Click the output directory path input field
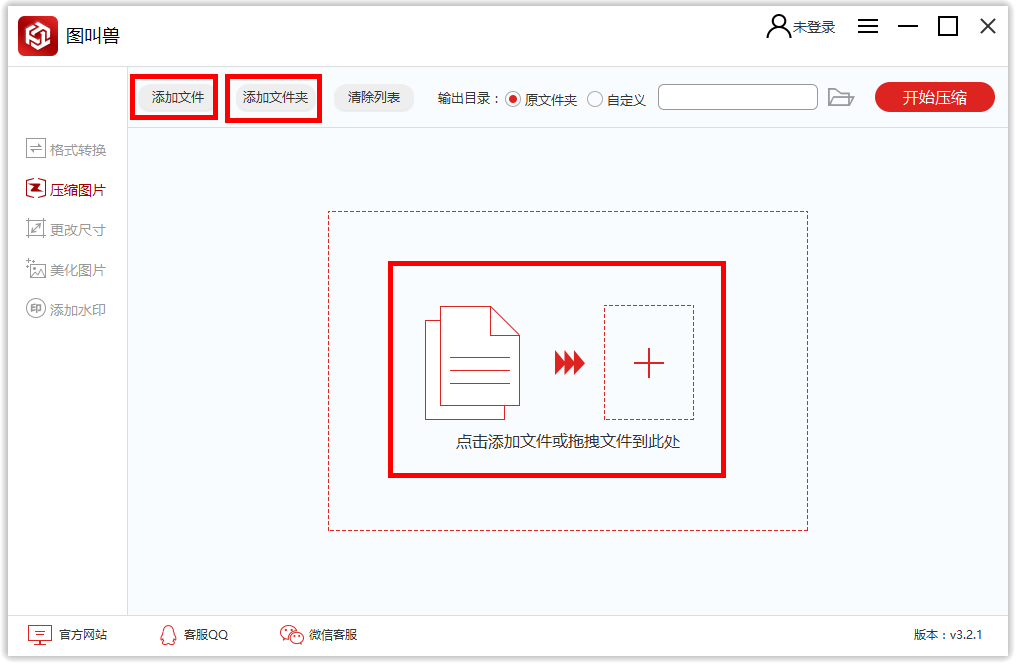This screenshot has width=1017, height=664. [737, 97]
